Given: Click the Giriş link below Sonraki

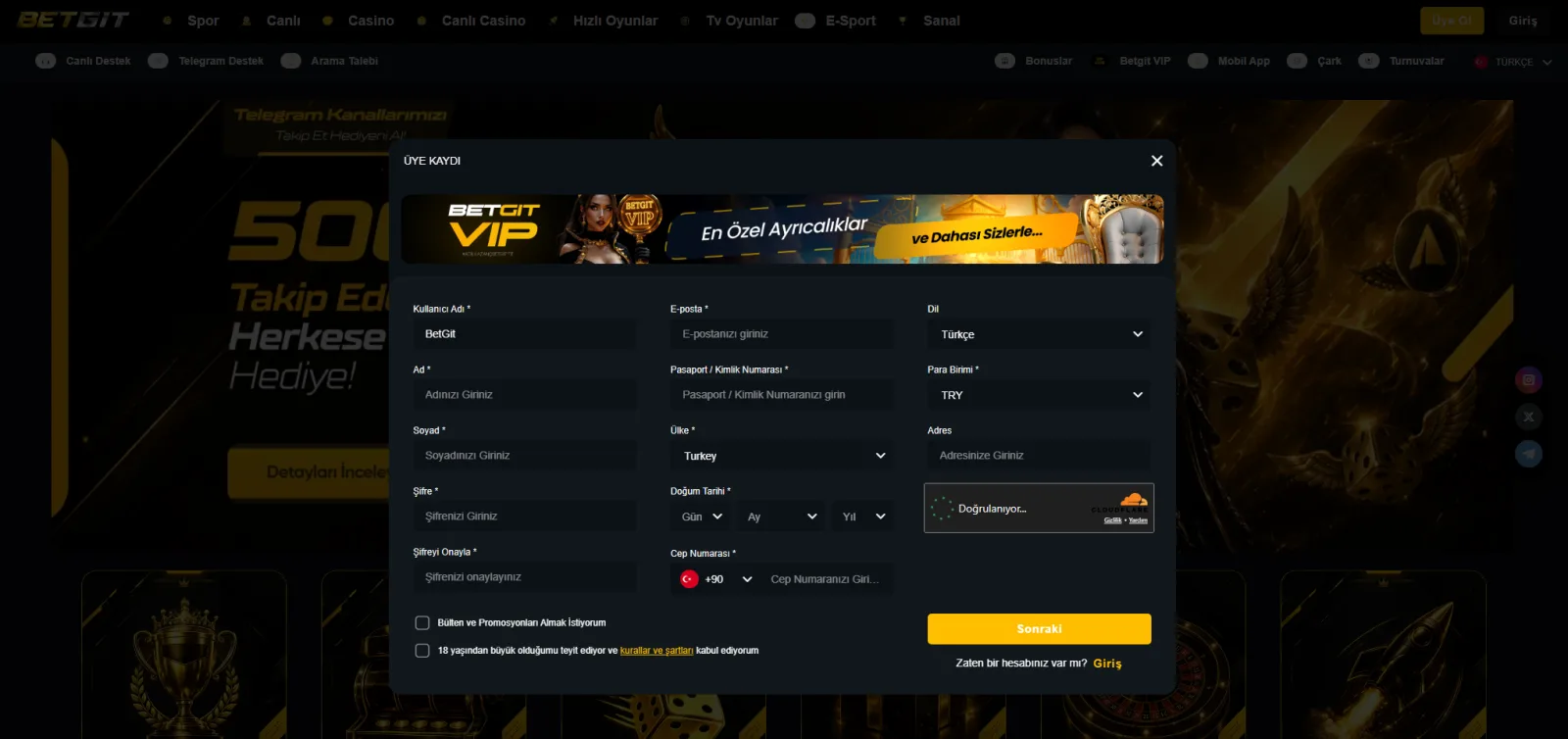Looking at the screenshot, I should coord(1107,664).
